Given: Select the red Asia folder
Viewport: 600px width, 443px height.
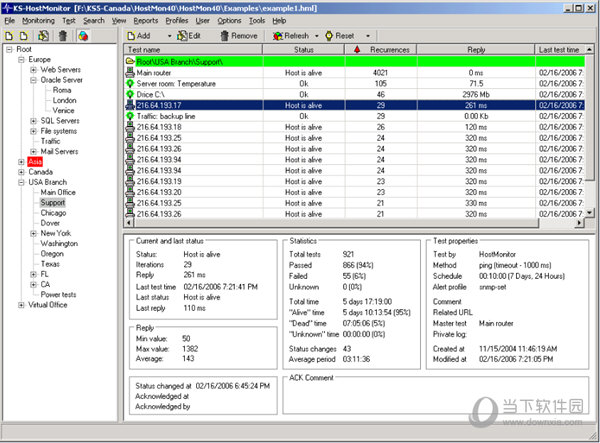Looking at the screenshot, I should point(35,162).
